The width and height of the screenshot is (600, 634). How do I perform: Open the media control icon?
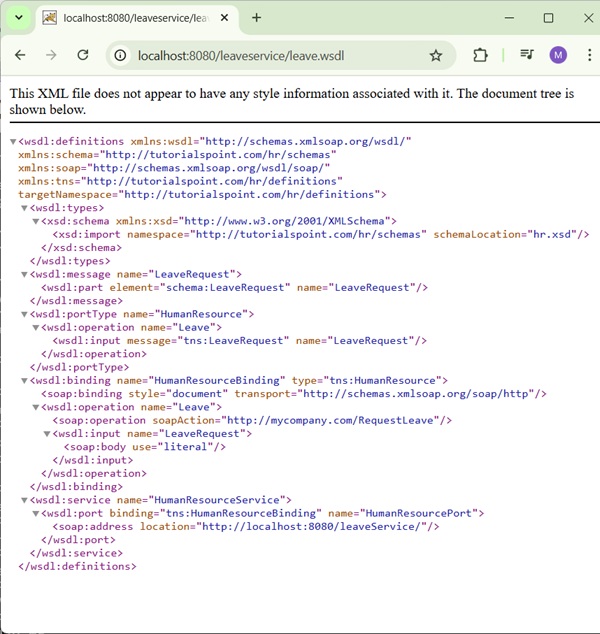point(526,55)
